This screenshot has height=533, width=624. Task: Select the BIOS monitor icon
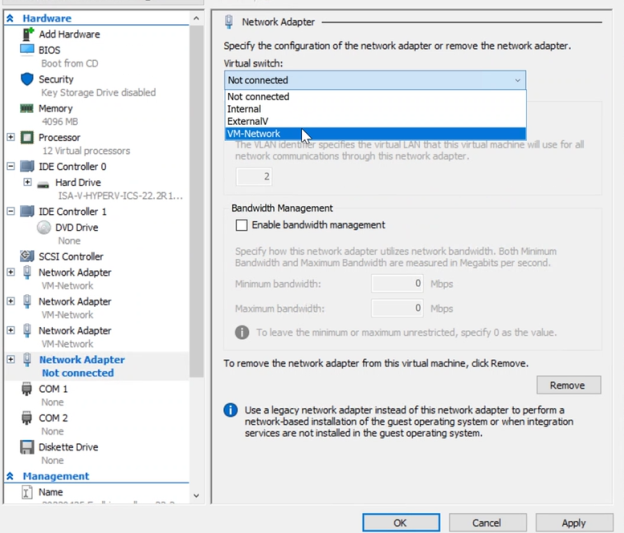pyautogui.click(x=27, y=50)
